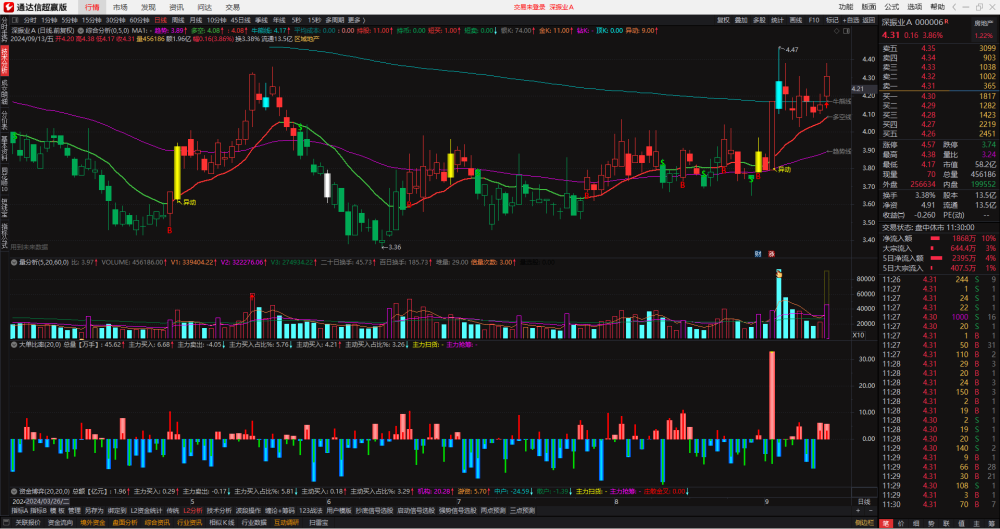The image size is (1000, 529).
Task: Click the 房地产 sector button
Action: click(984, 24)
